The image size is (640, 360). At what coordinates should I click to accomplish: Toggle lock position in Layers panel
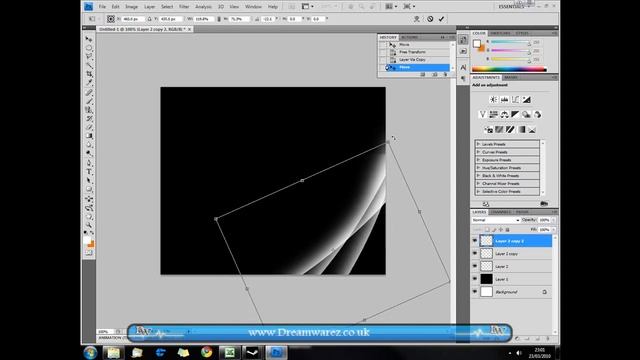pyautogui.click(x=501, y=230)
